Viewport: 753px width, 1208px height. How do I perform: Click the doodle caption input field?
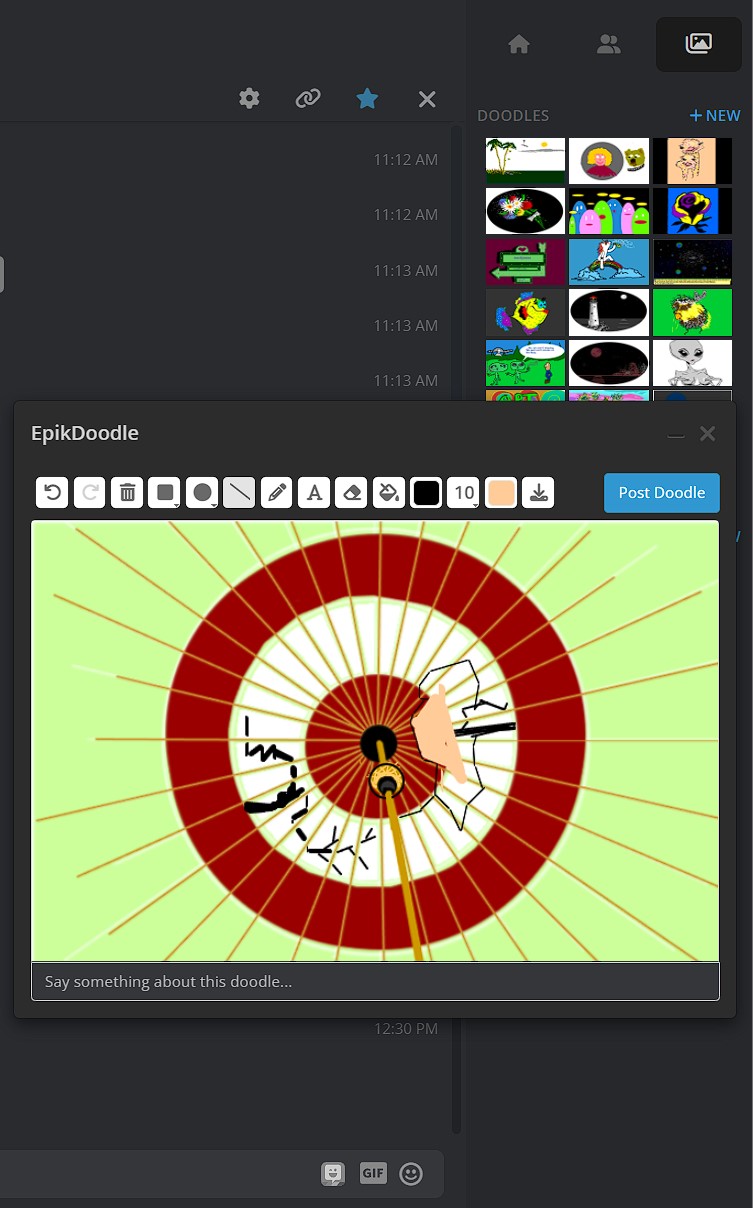click(375, 981)
